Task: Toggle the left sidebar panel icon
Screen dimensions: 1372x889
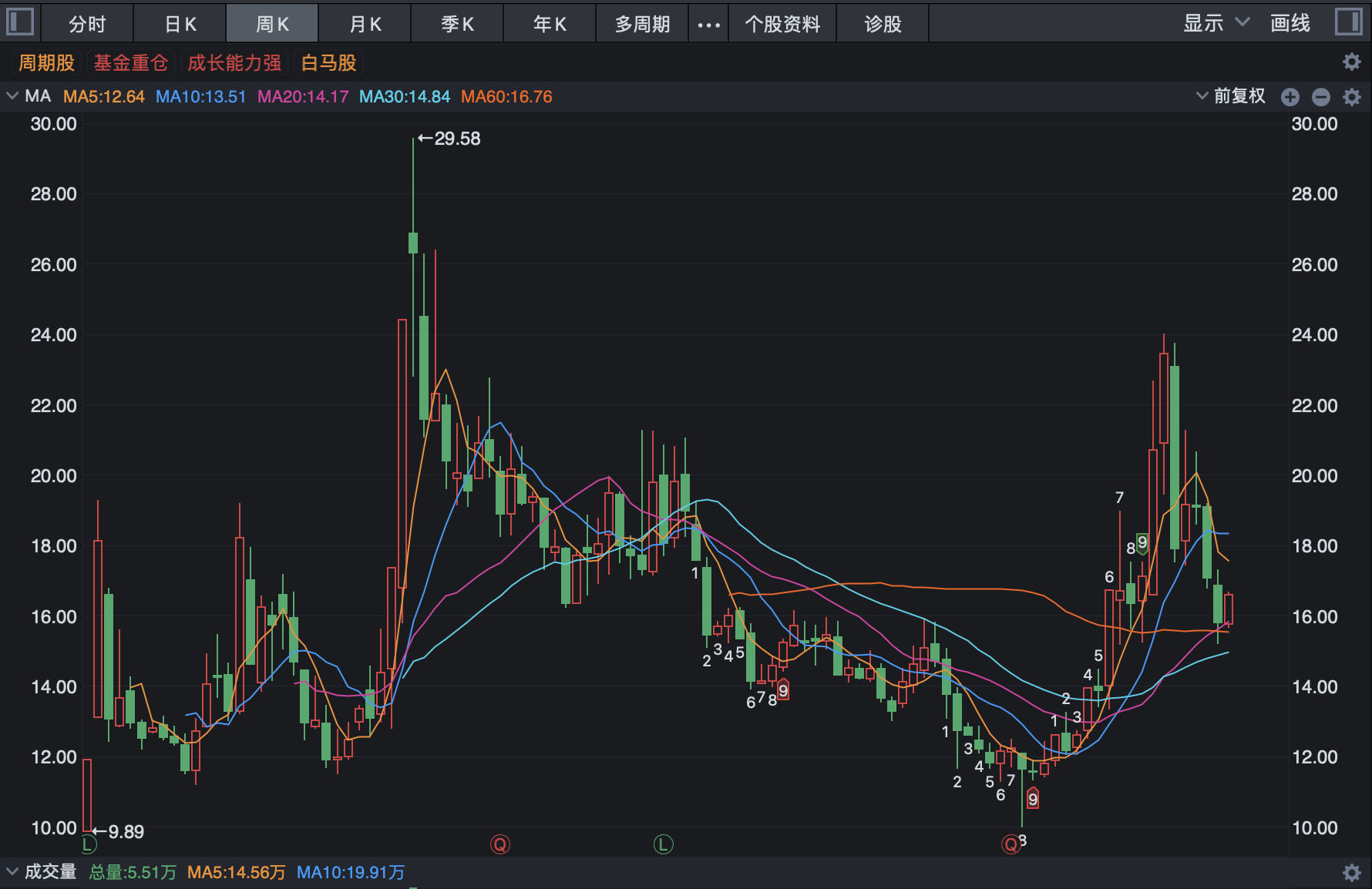Action: point(20,22)
